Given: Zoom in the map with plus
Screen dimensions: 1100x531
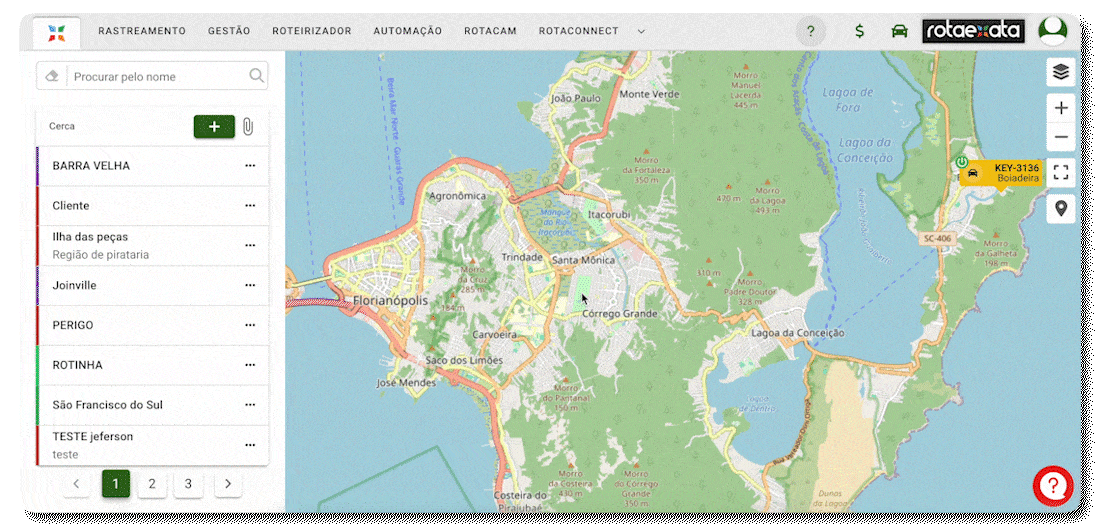Looking at the screenshot, I should pyautogui.click(x=1061, y=108).
